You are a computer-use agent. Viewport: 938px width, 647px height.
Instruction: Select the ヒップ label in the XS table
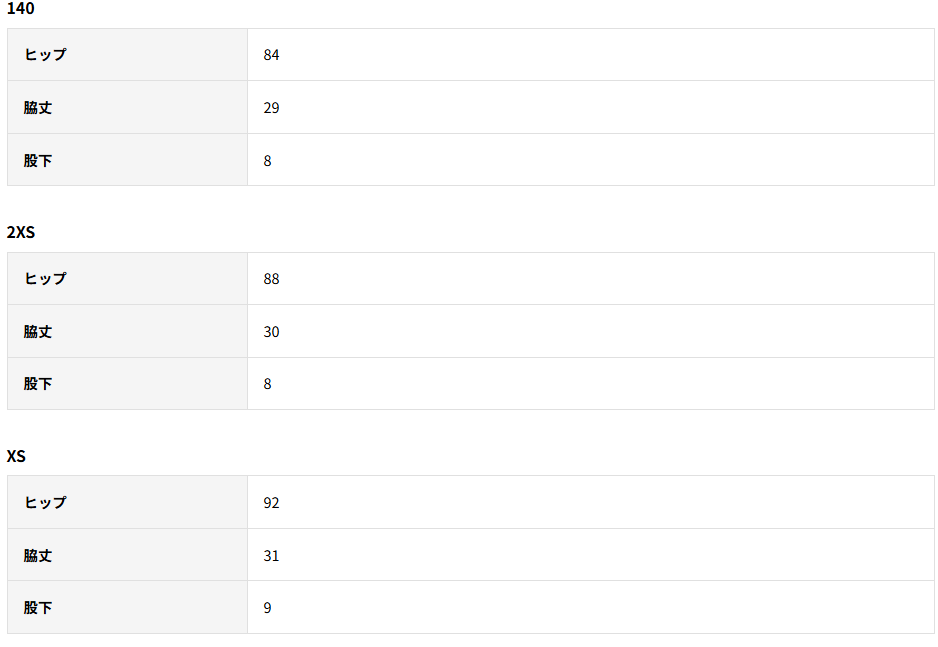pyautogui.click(x=45, y=503)
